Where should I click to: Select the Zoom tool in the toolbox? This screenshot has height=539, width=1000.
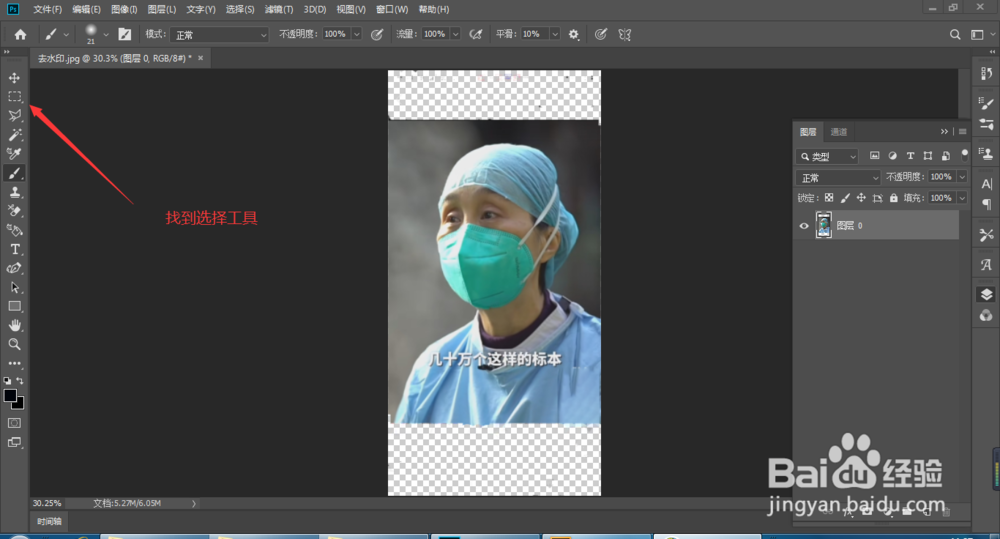click(14, 344)
